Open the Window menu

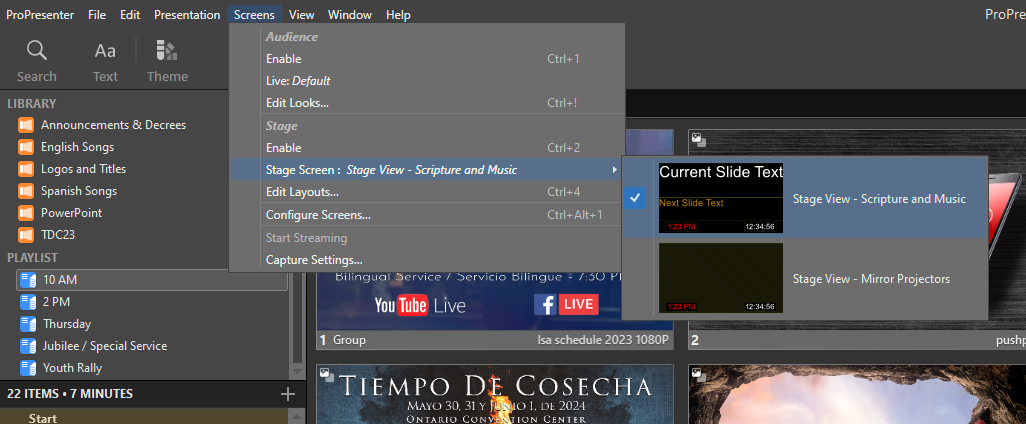click(349, 14)
